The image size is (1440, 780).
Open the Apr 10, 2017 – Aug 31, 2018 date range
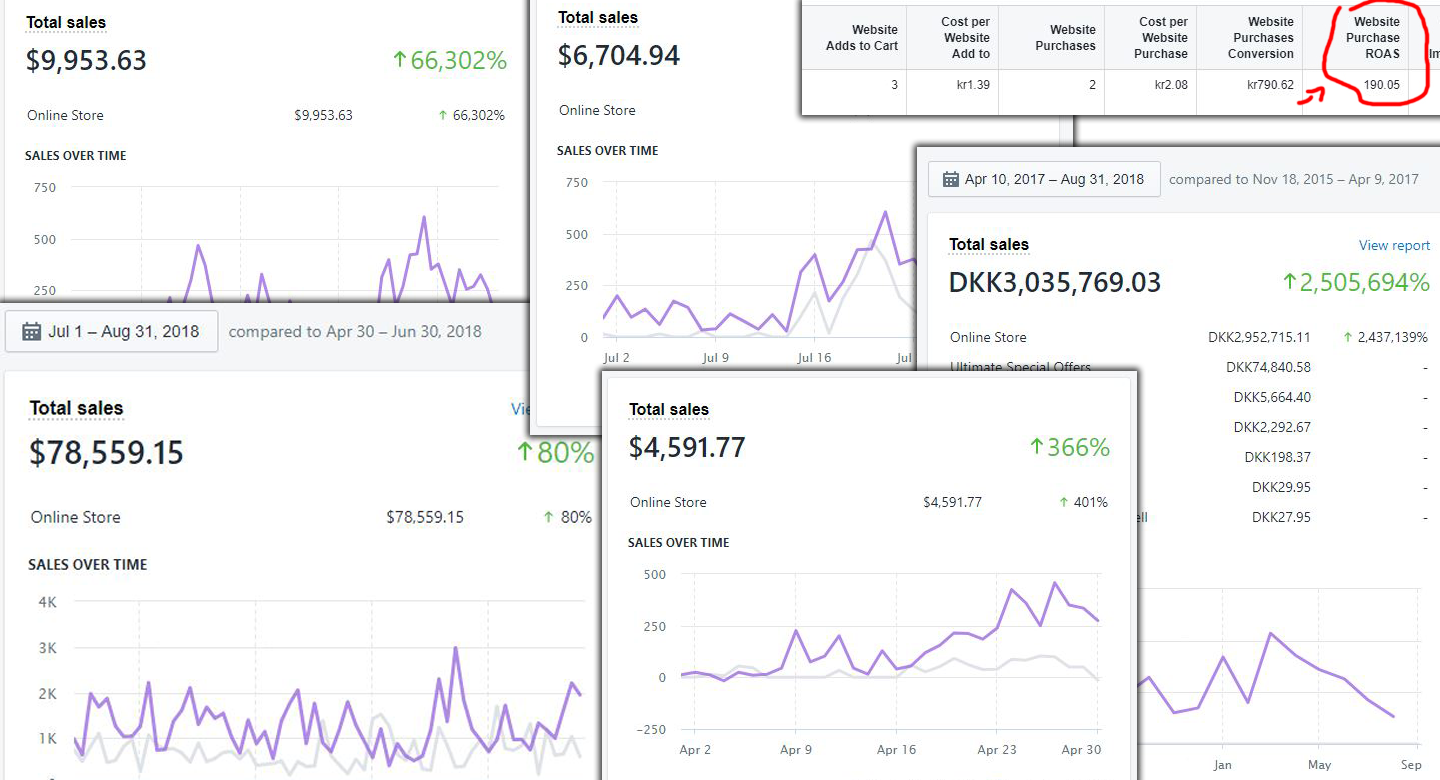(1044, 180)
